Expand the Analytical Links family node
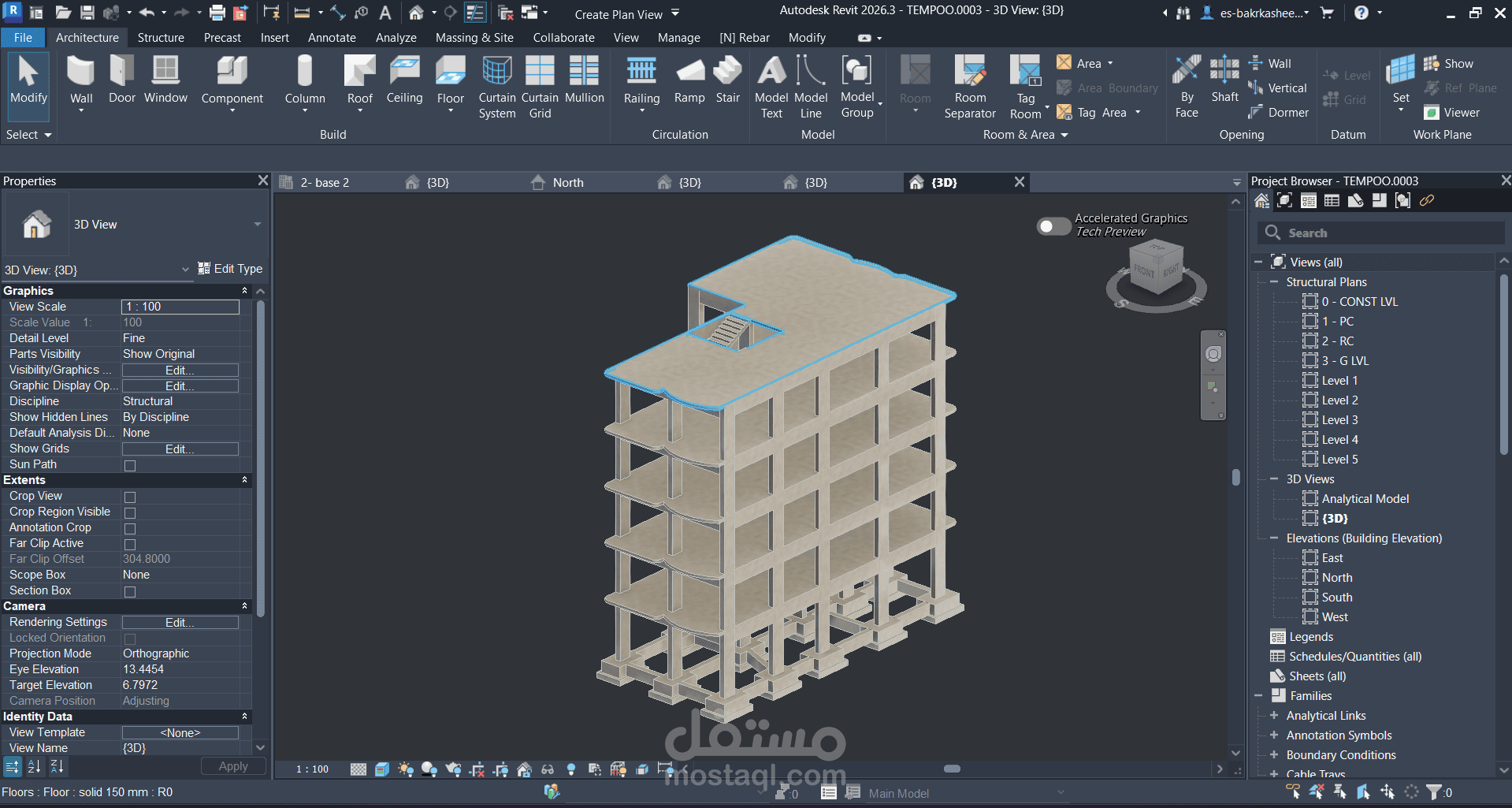This screenshot has width=1512, height=808. pyautogui.click(x=1273, y=716)
